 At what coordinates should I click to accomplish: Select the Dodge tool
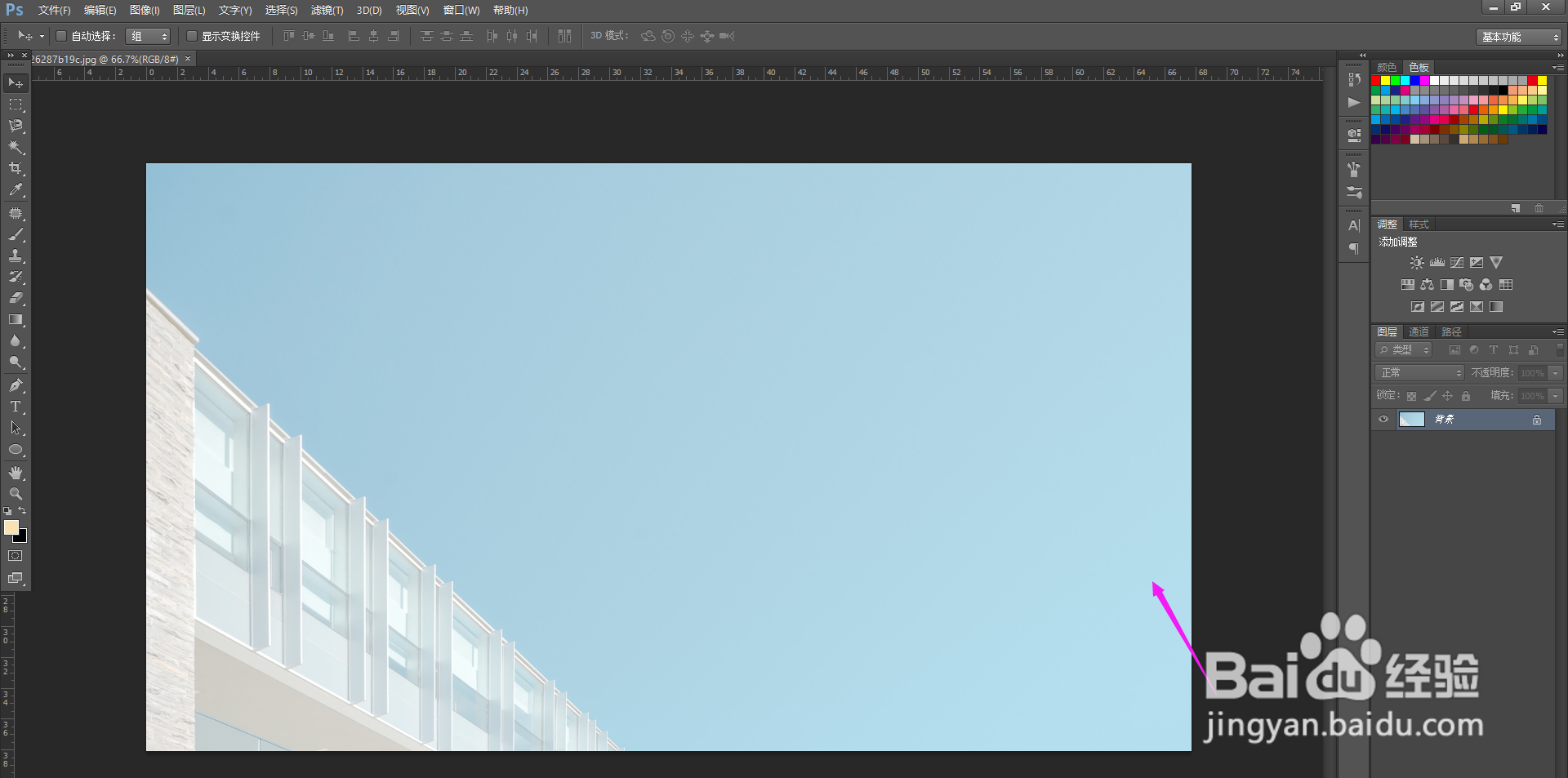pos(16,362)
